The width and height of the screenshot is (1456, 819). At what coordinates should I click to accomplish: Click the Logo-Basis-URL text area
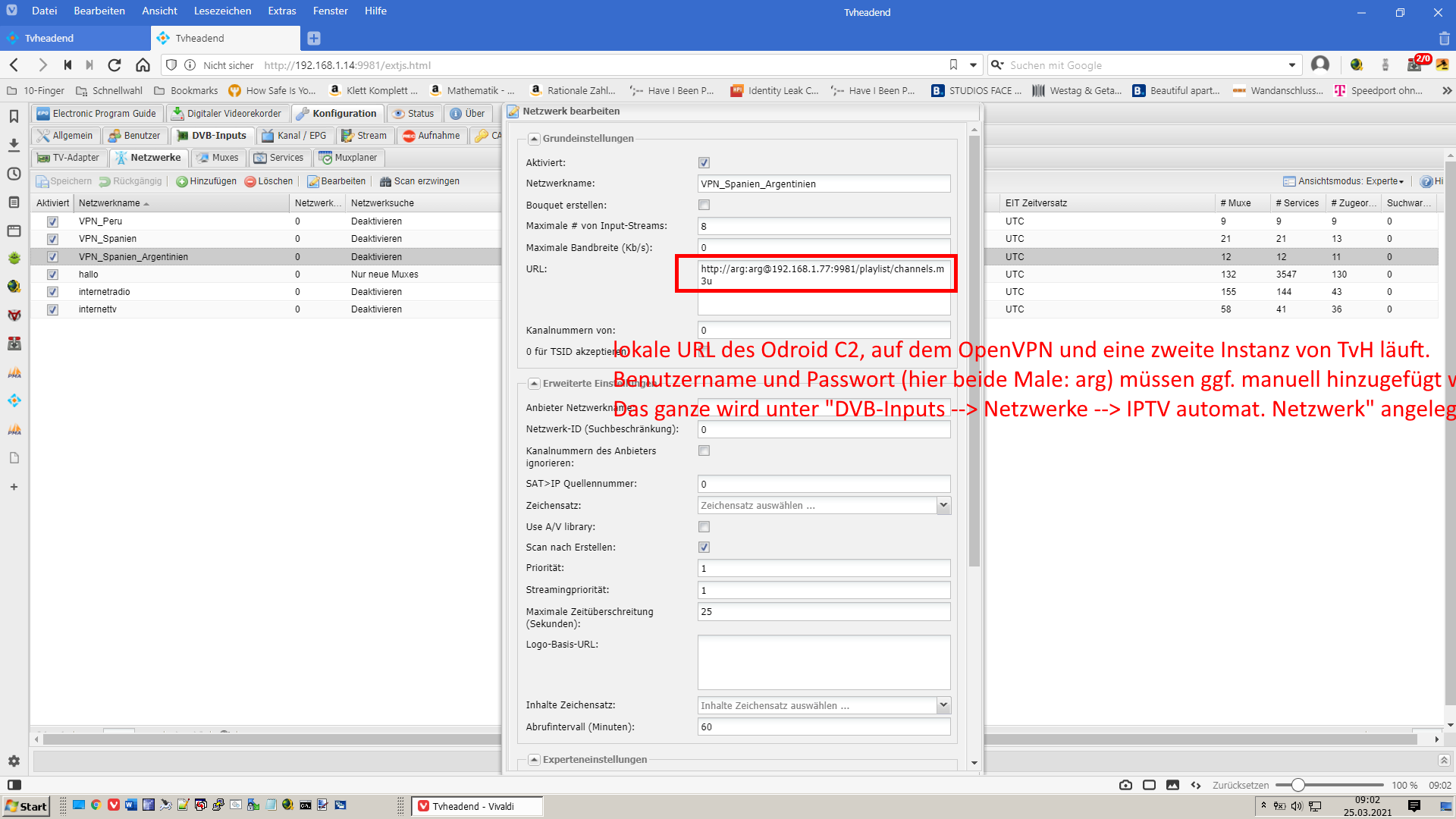tap(824, 663)
